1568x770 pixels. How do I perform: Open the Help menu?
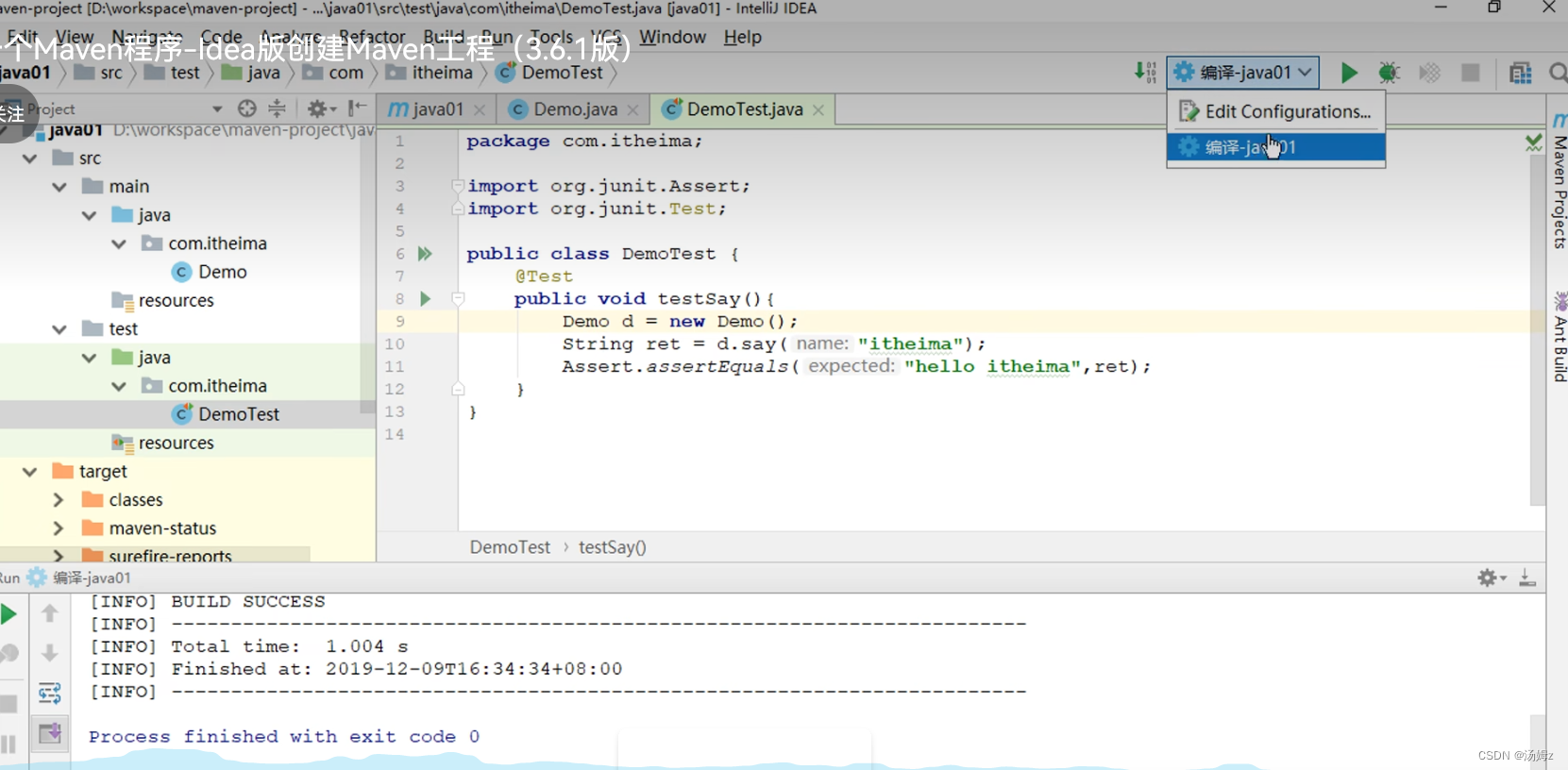pos(742,37)
